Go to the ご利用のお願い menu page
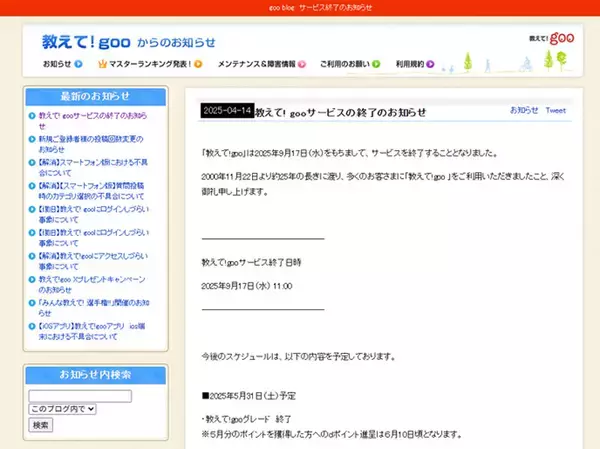Image resolution: width=600 pixels, height=449 pixels. tap(344, 64)
